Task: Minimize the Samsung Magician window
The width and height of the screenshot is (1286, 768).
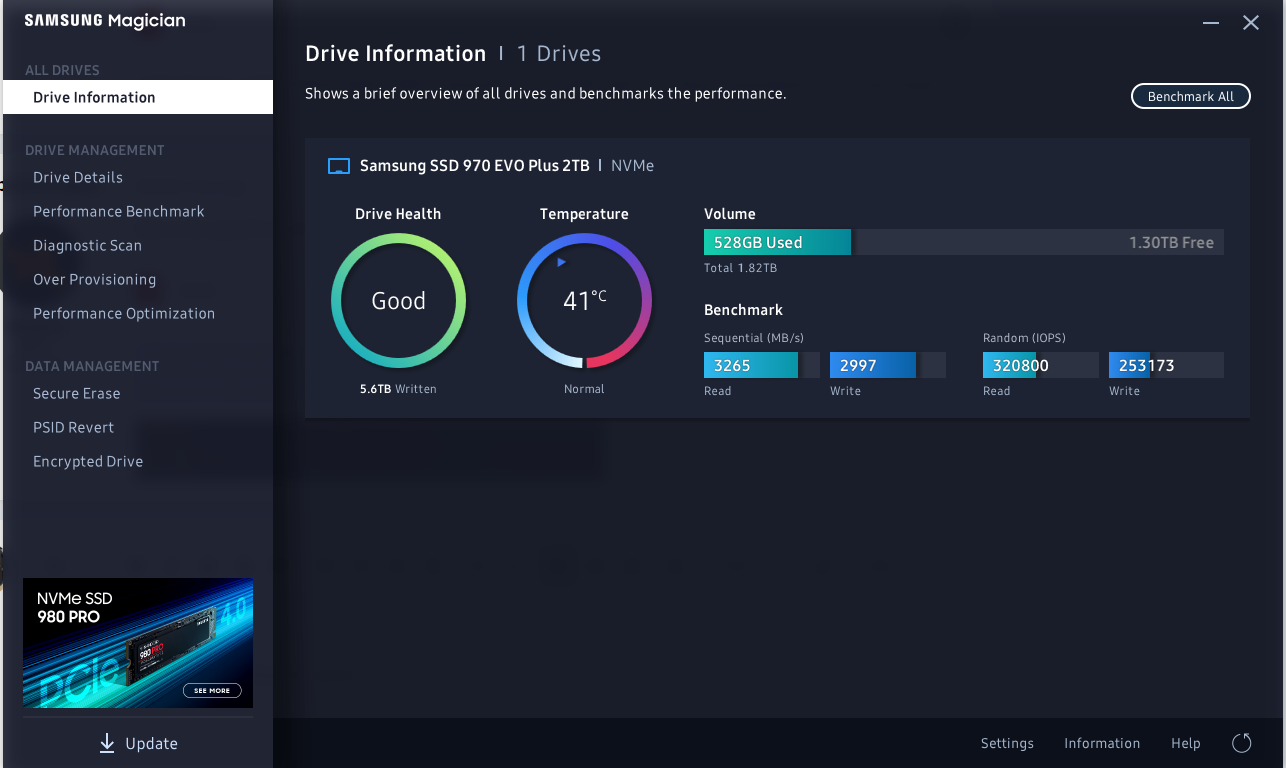Action: 1211,22
